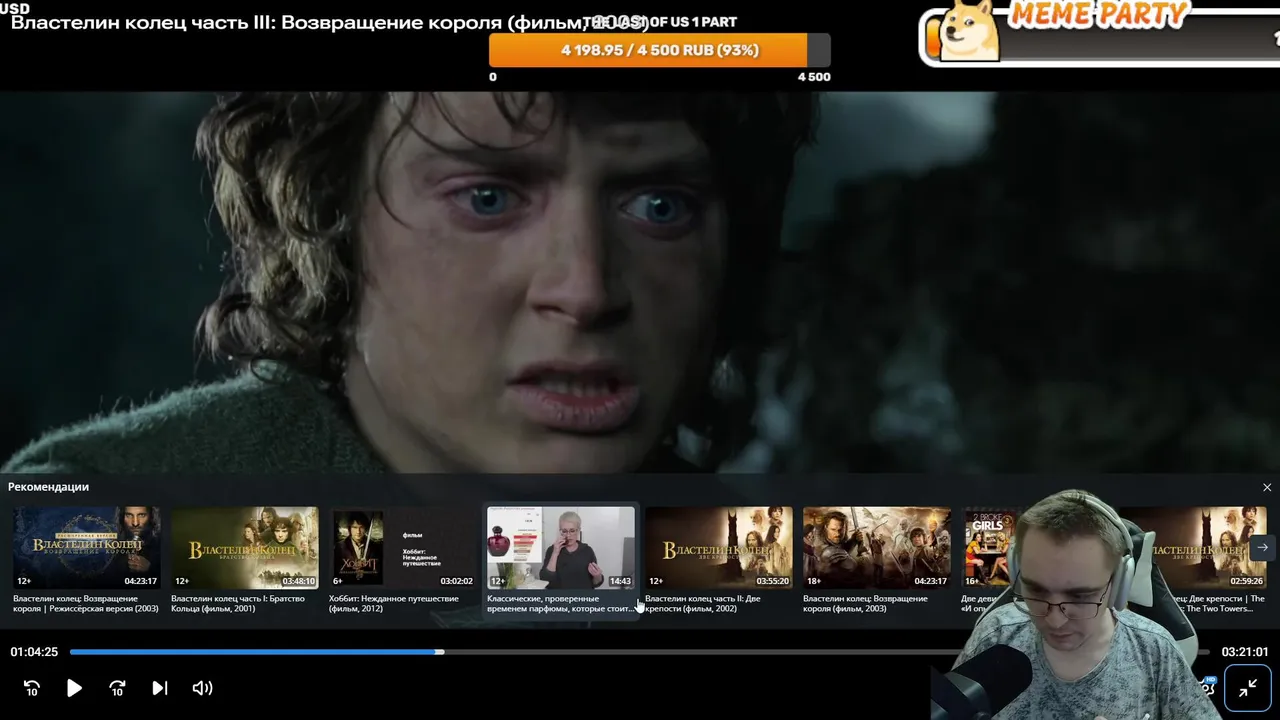The image size is (1280, 720).
Task: Click title 'Классические, проверенные временем парфюмы'
Action: 561,603
